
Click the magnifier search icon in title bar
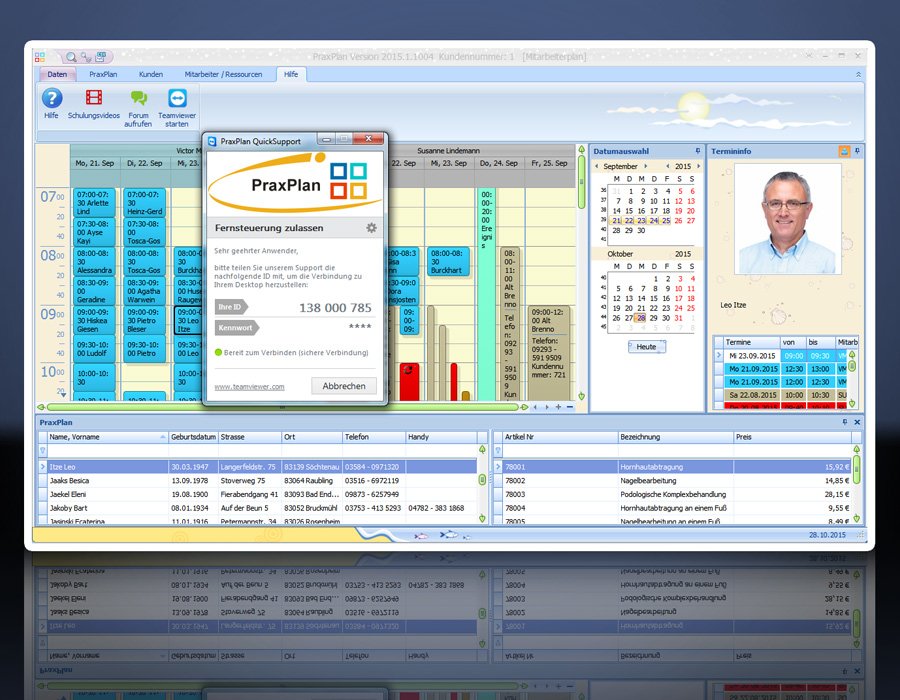(71, 57)
